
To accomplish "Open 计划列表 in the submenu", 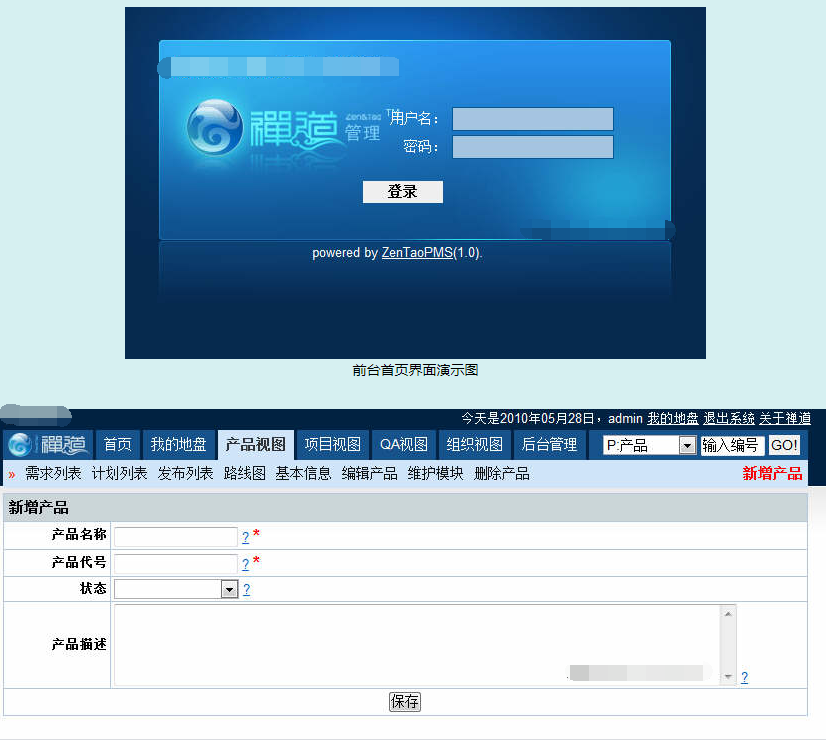I will [x=120, y=473].
